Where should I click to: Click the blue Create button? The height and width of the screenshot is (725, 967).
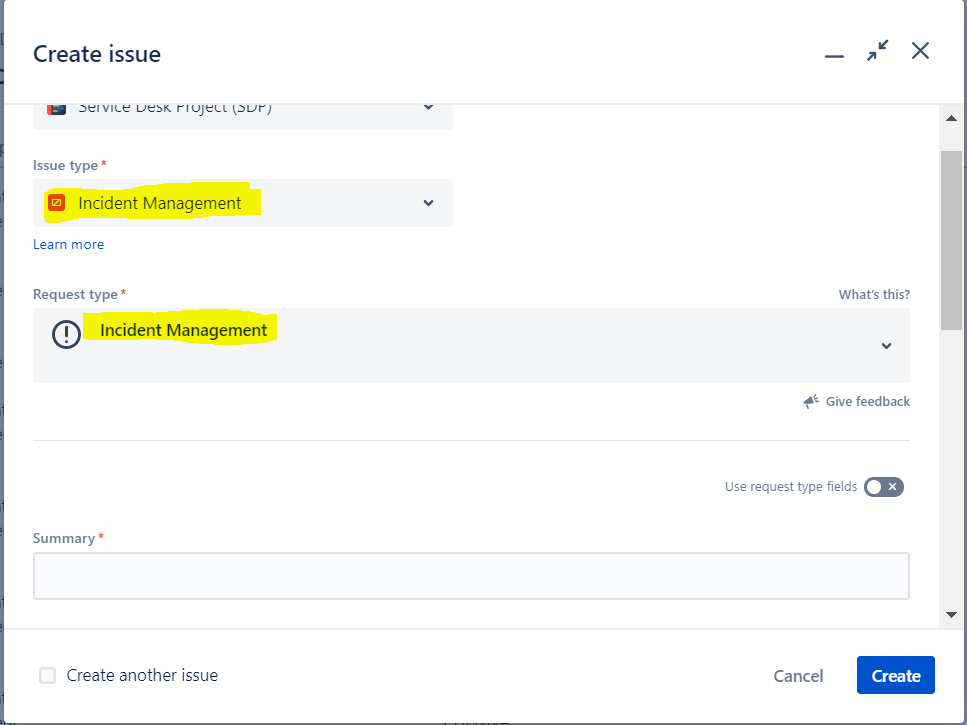point(895,675)
